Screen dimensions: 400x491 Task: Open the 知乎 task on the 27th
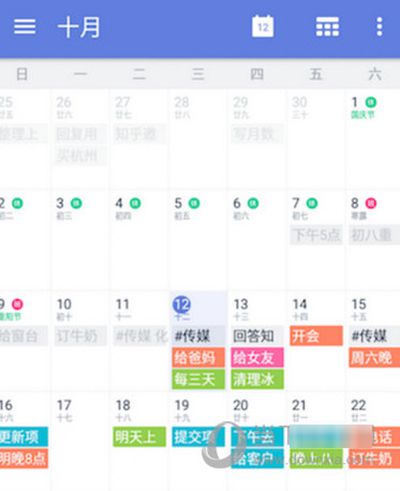(x=139, y=134)
